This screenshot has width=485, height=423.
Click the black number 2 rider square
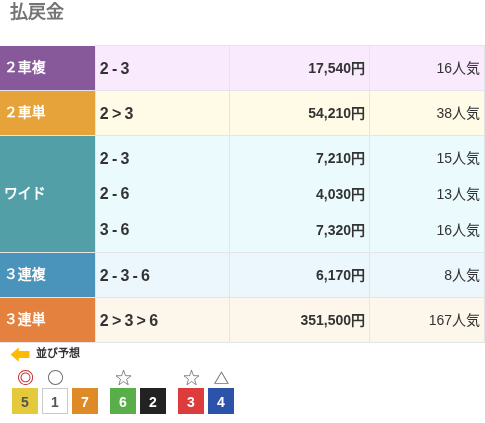153,401
